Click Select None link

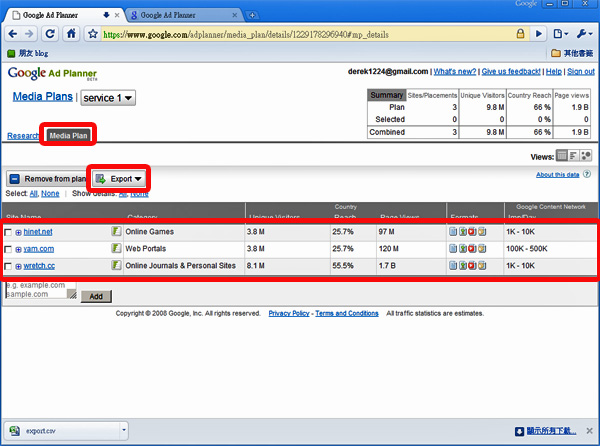coord(50,194)
